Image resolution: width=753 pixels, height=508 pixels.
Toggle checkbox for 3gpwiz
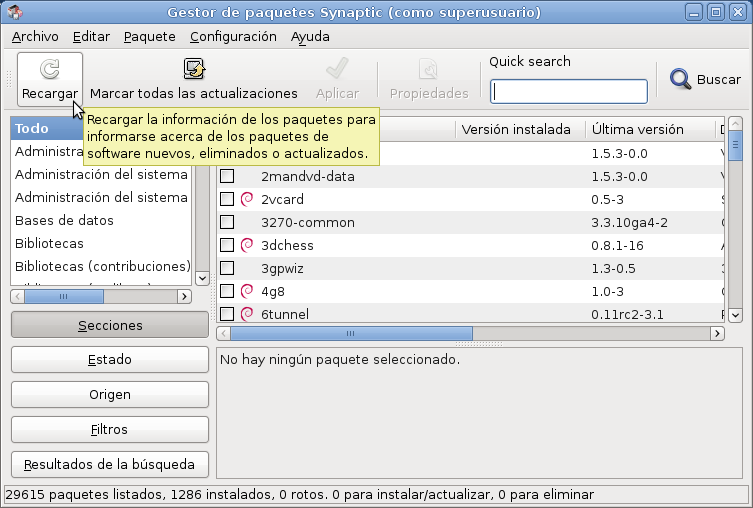pyautogui.click(x=227, y=268)
